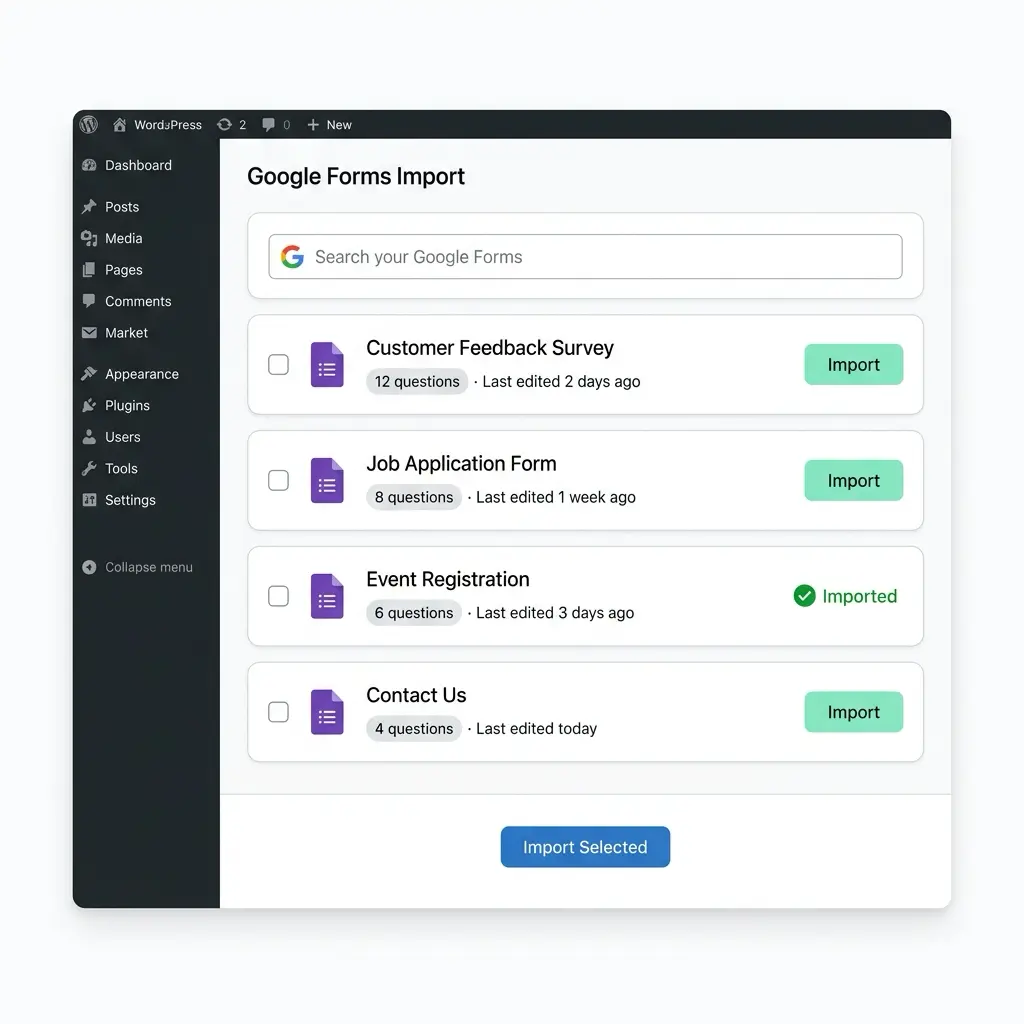
Task: Click the home icon beside WordPress site name
Action: click(x=120, y=124)
